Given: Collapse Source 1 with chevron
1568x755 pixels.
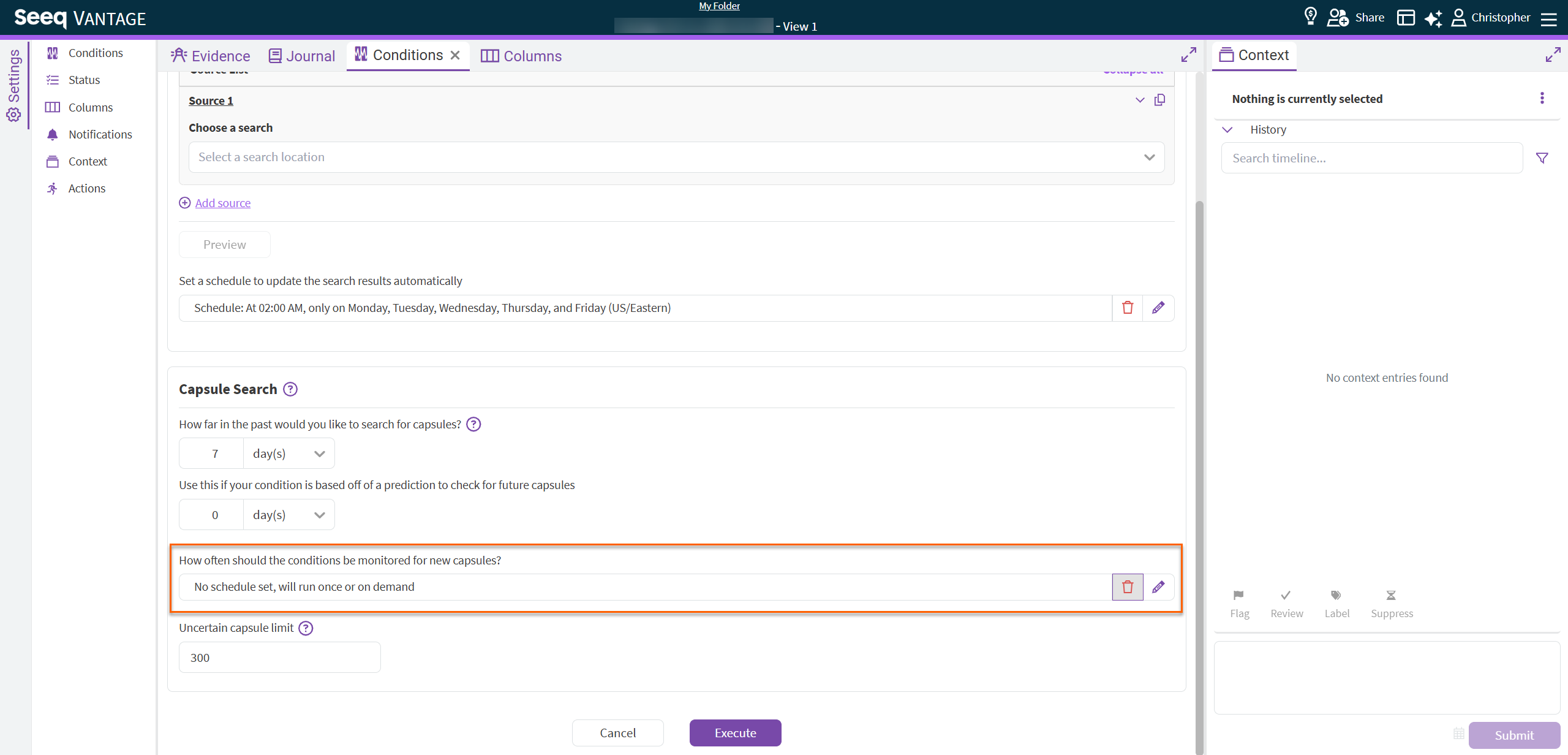Looking at the screenshot, I should click(x=1140, y=100).
